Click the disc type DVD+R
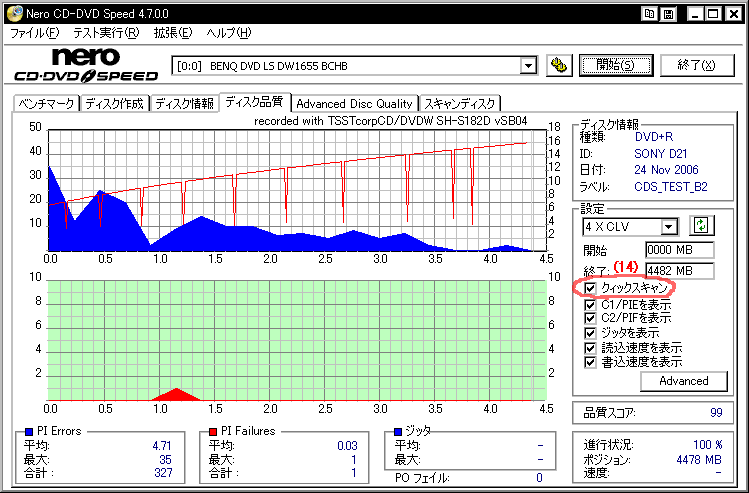 tap(653, 137)
